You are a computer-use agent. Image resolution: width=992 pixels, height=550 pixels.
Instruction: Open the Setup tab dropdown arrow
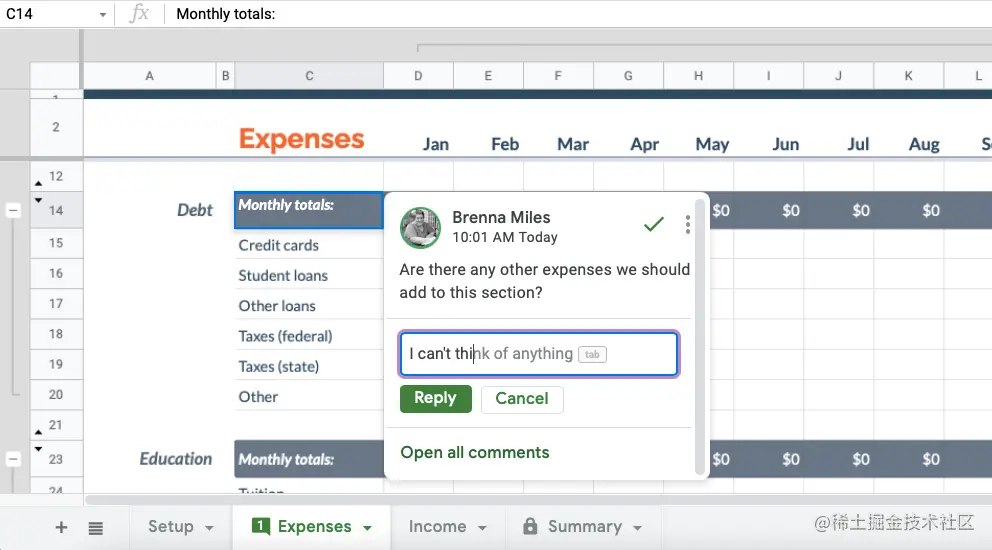209,528
